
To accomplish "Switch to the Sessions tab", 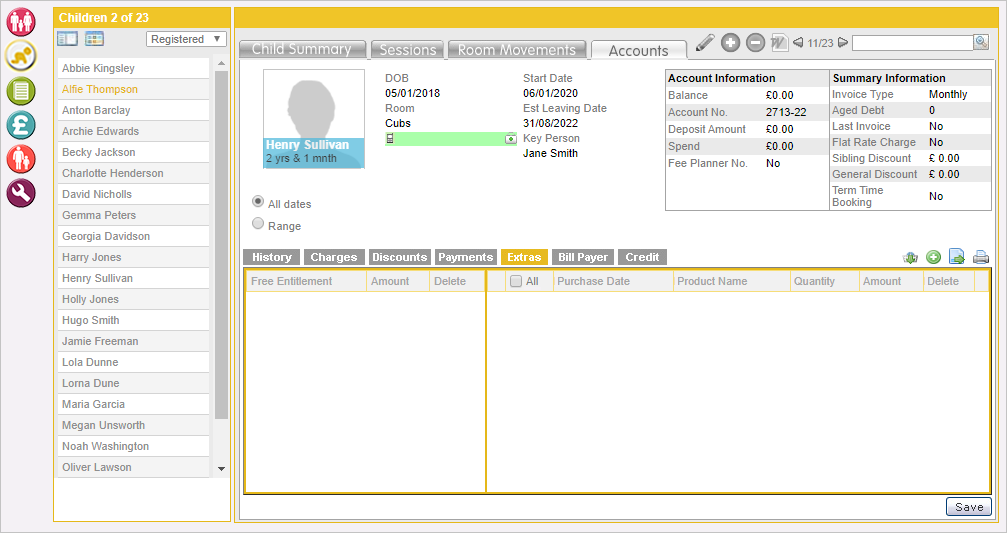I will click(x=408, y=49).
